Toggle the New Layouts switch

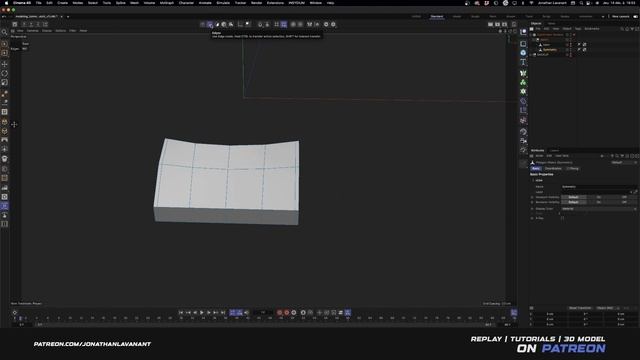pos(635,17)
